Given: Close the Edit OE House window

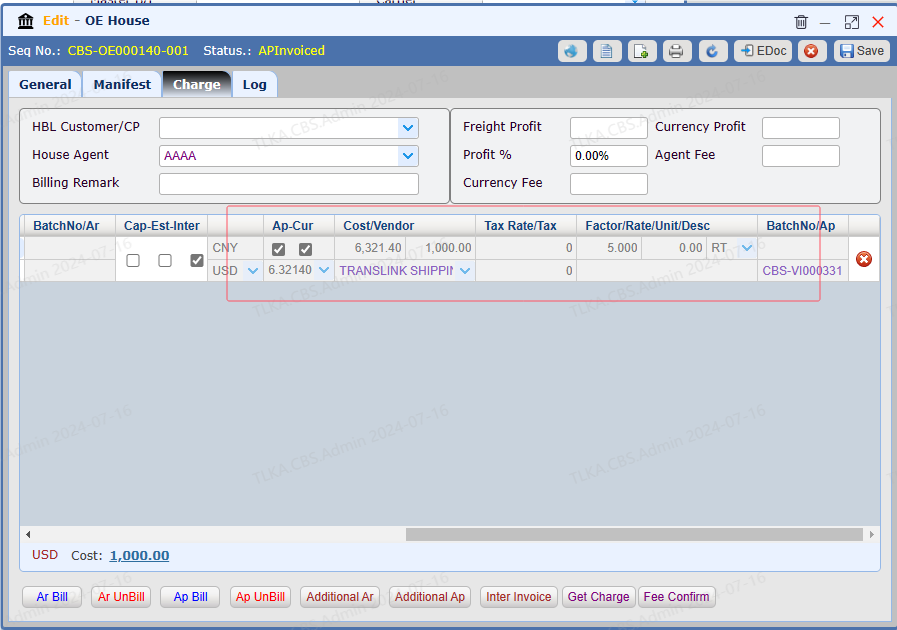Looking at the screenshot, I should pos(878,22).
